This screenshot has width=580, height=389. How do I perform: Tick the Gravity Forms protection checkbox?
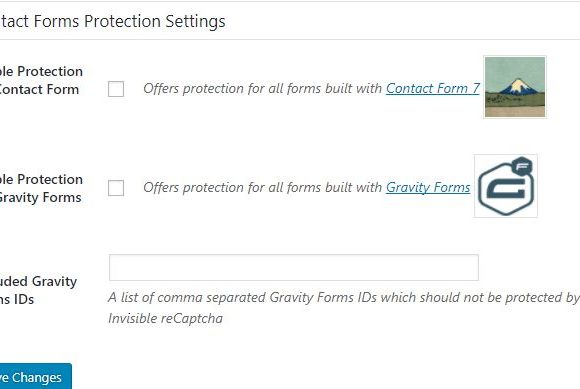(x=116, y=188)
